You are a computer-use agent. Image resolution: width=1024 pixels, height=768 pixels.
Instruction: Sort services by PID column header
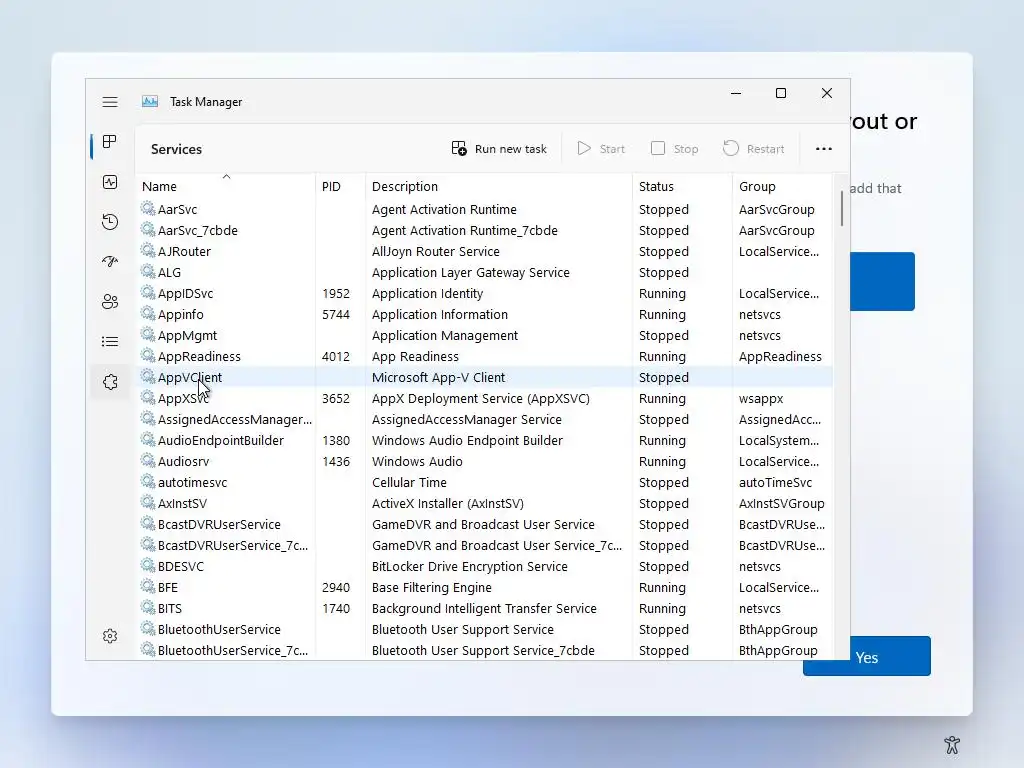click(x=340, y=186)
